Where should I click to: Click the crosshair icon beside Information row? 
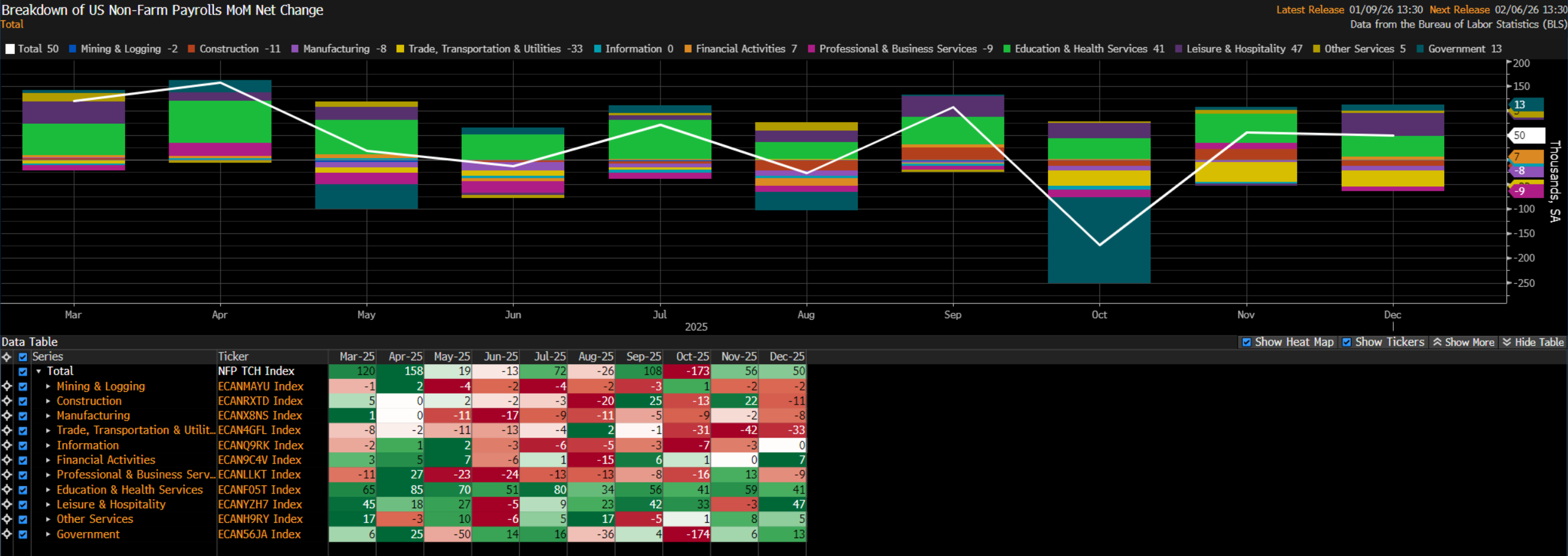(x=7, y=445)
